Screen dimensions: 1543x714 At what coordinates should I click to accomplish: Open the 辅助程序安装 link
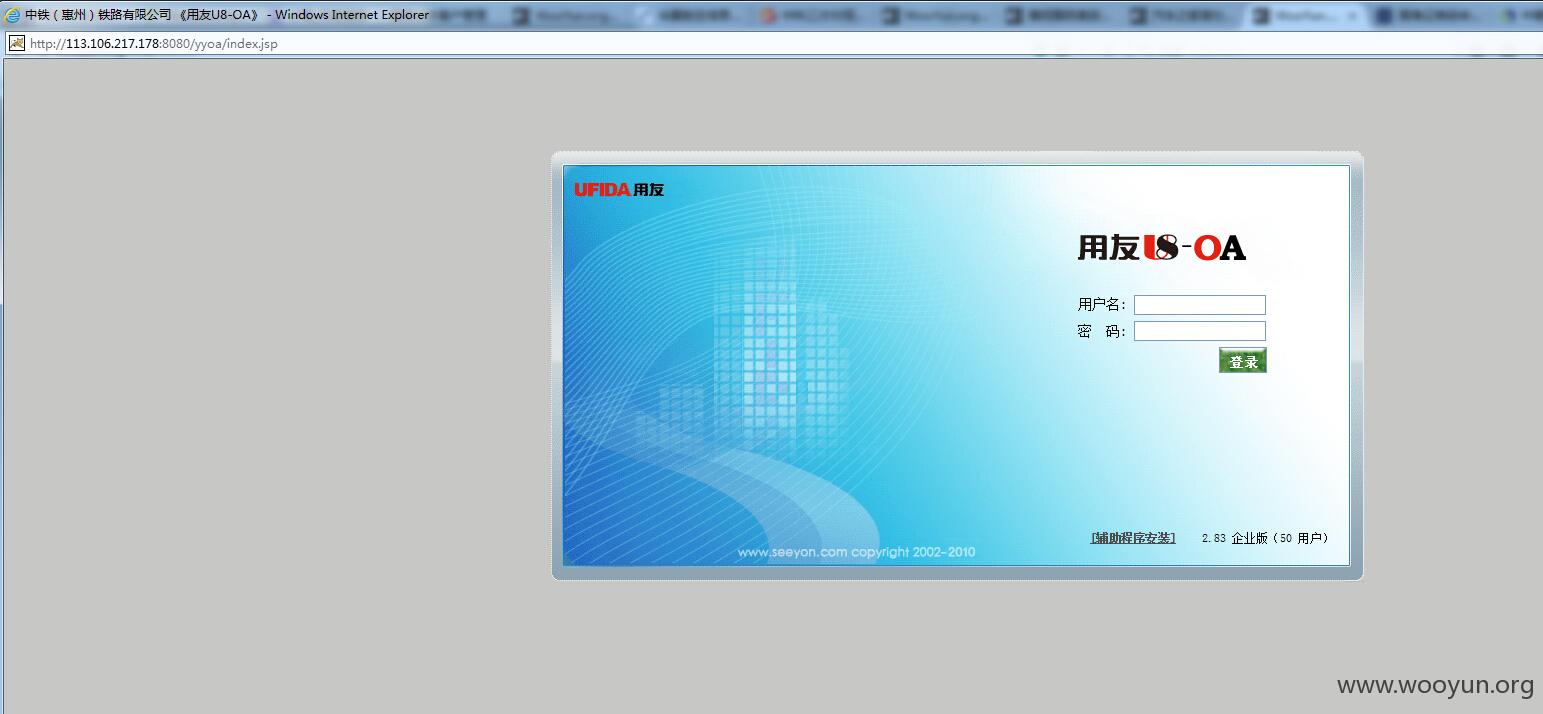coord(1133,538)
